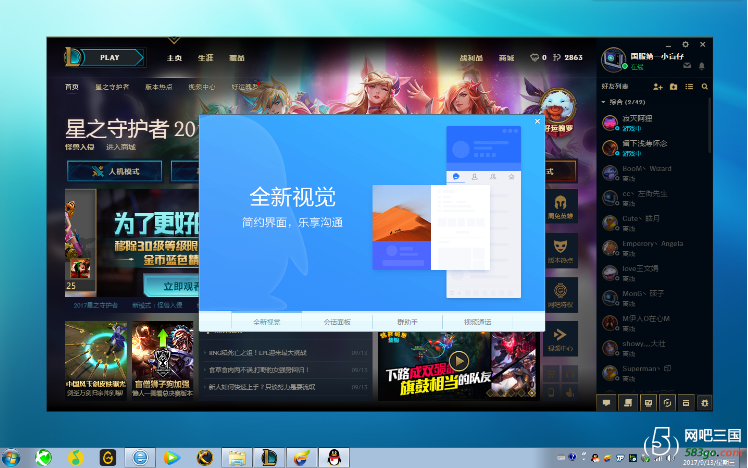Select the 视频通话 tab in QQ popup

click(x=478, y=322)
